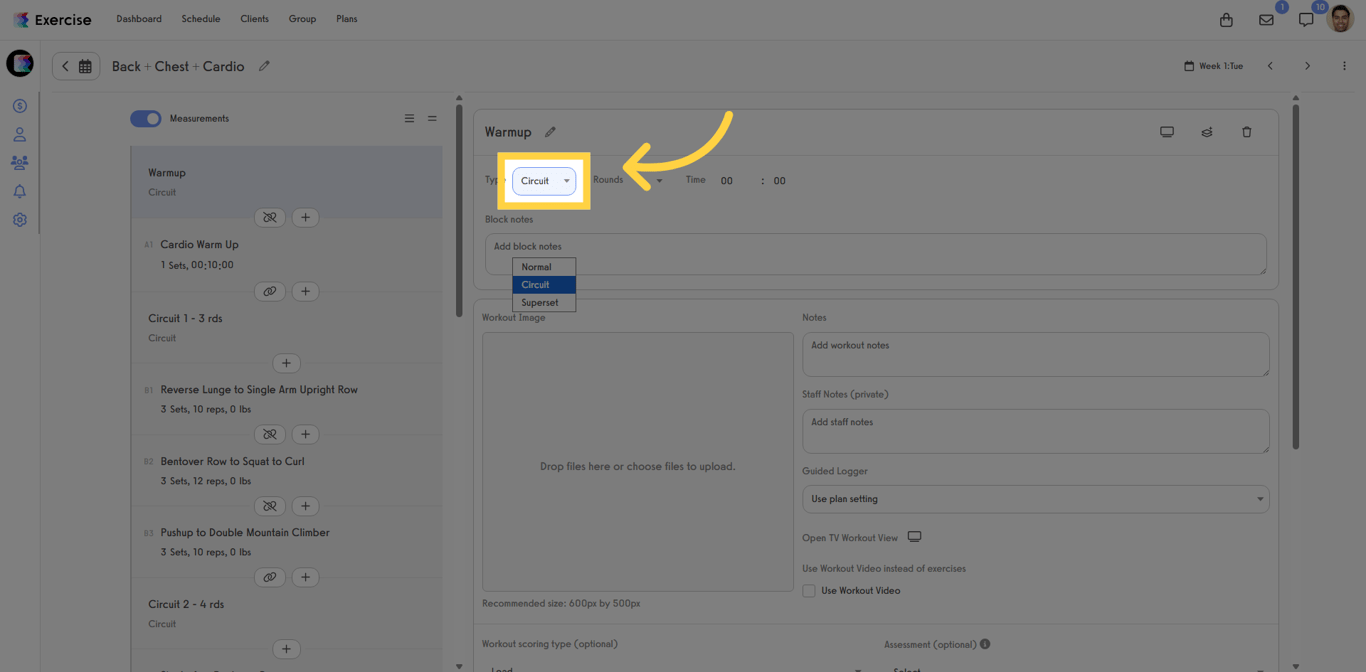1366x672 pixels.
Task: Select the Circuit 1 - 3 rds block
Action: click(x=286, y=327)
